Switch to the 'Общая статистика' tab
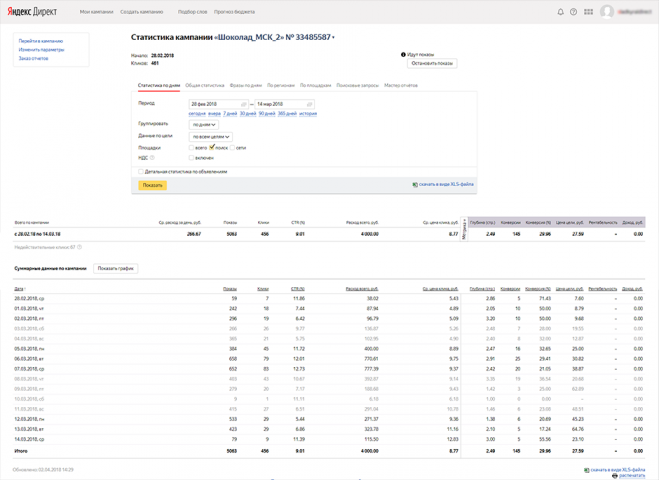Viewport: 659px width, 480px height. [x=205, y=85]
